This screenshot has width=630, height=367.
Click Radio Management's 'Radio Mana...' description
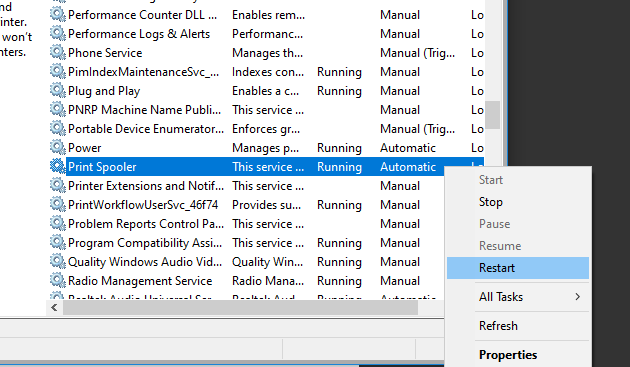pos(268,281)
